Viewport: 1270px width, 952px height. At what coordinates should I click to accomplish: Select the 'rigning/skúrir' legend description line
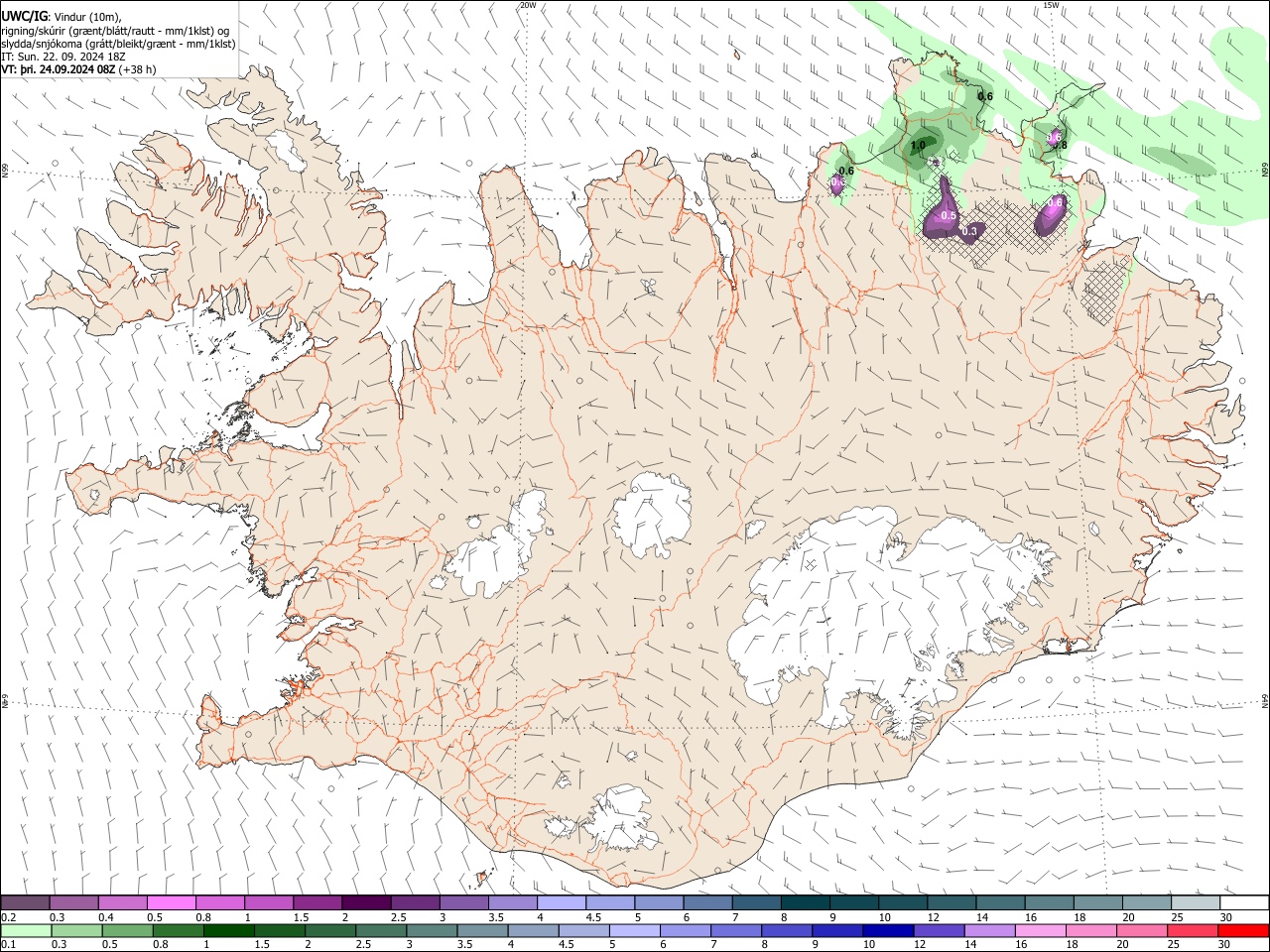pos(116,30)
